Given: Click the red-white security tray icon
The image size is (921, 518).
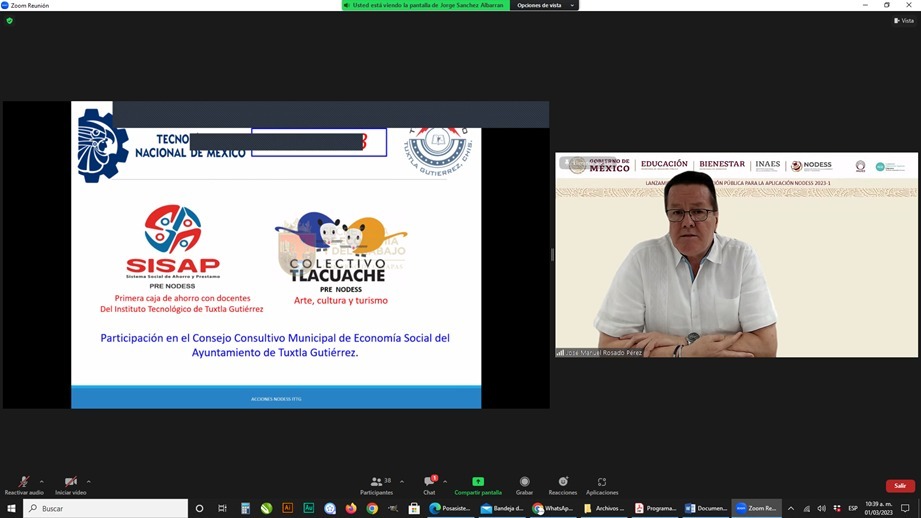Looking at the screenshot, I should (836, 508).
